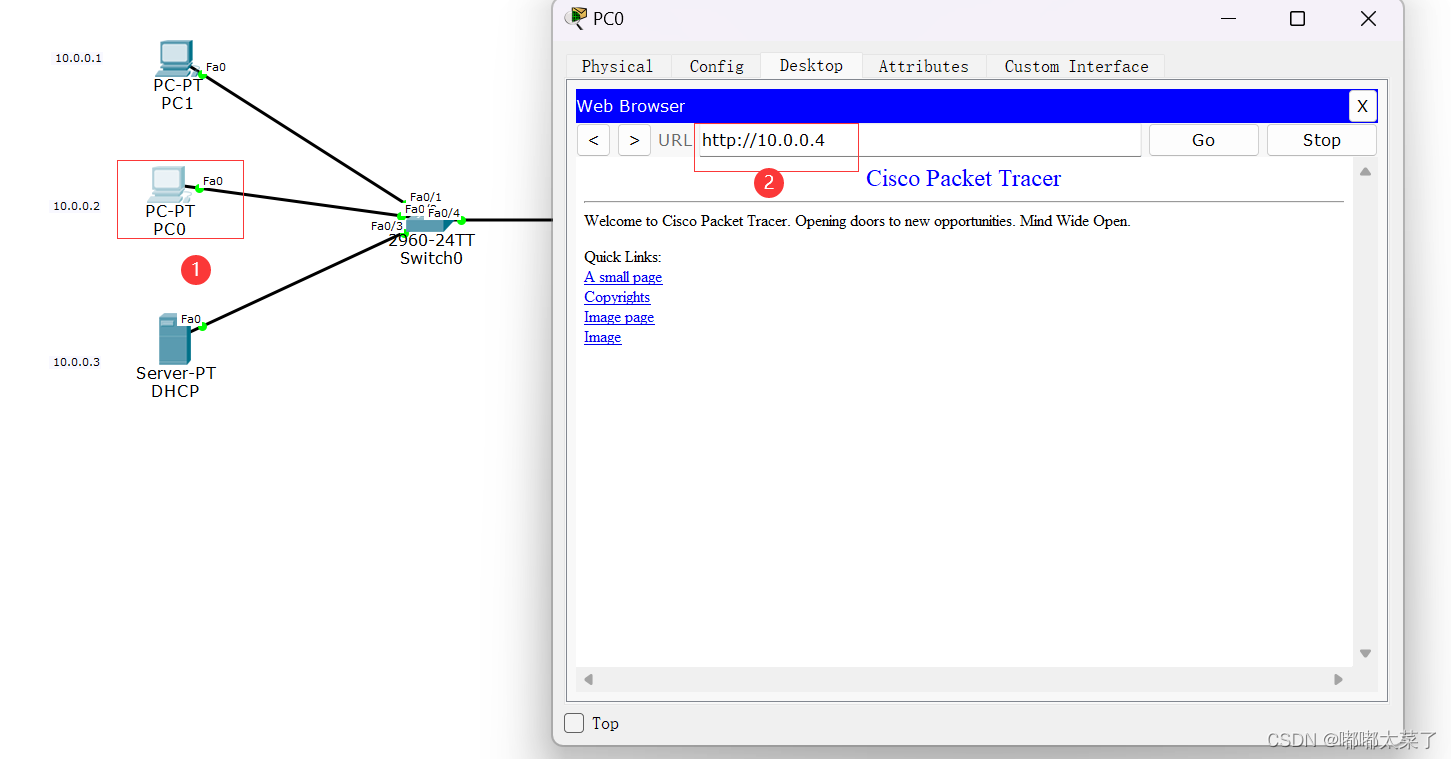This screenshot has width=1451, height=759.
Task: Click the Cisco Packet Tracer page heading
Action: coord(963,178)
